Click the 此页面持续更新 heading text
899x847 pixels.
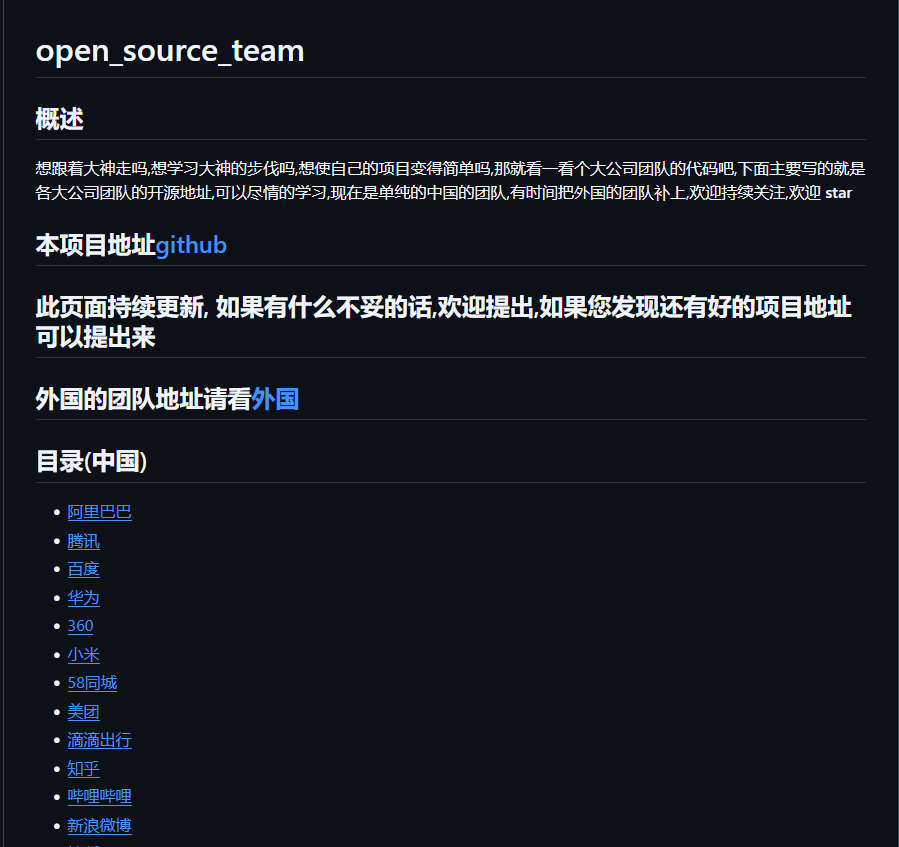(x=443, y=322)
